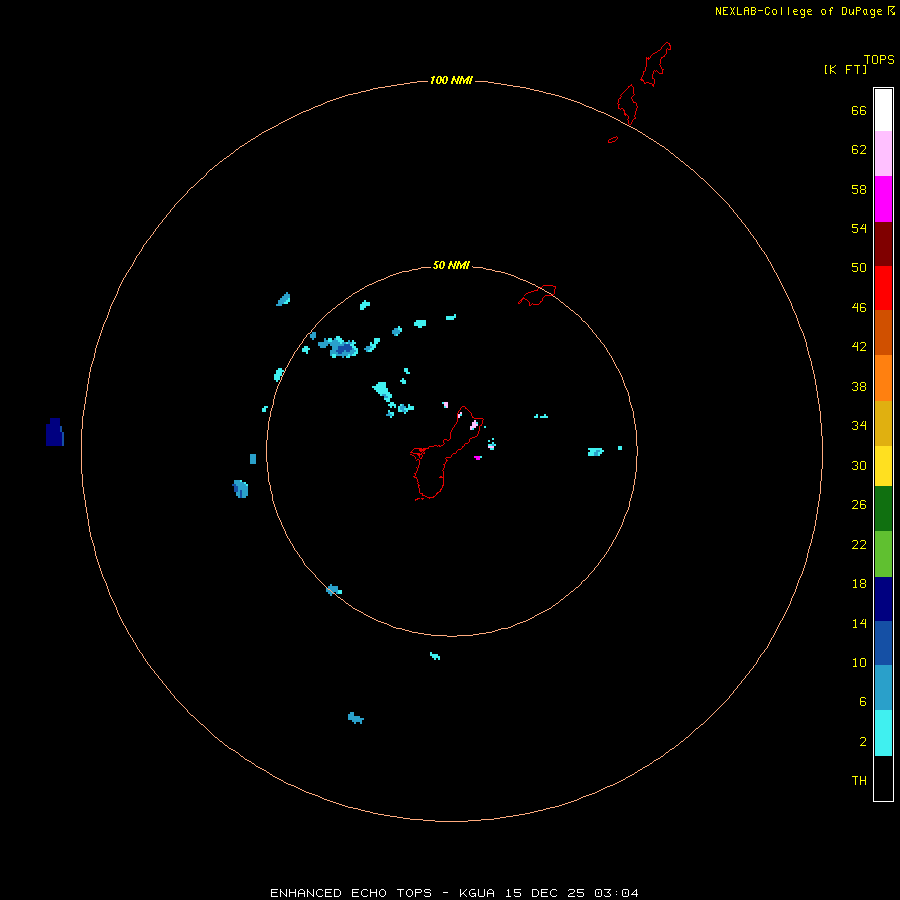The height and width of the screenshot is (900, 900).
Task: Click the gold legend swatch
Action: [883, 424]
